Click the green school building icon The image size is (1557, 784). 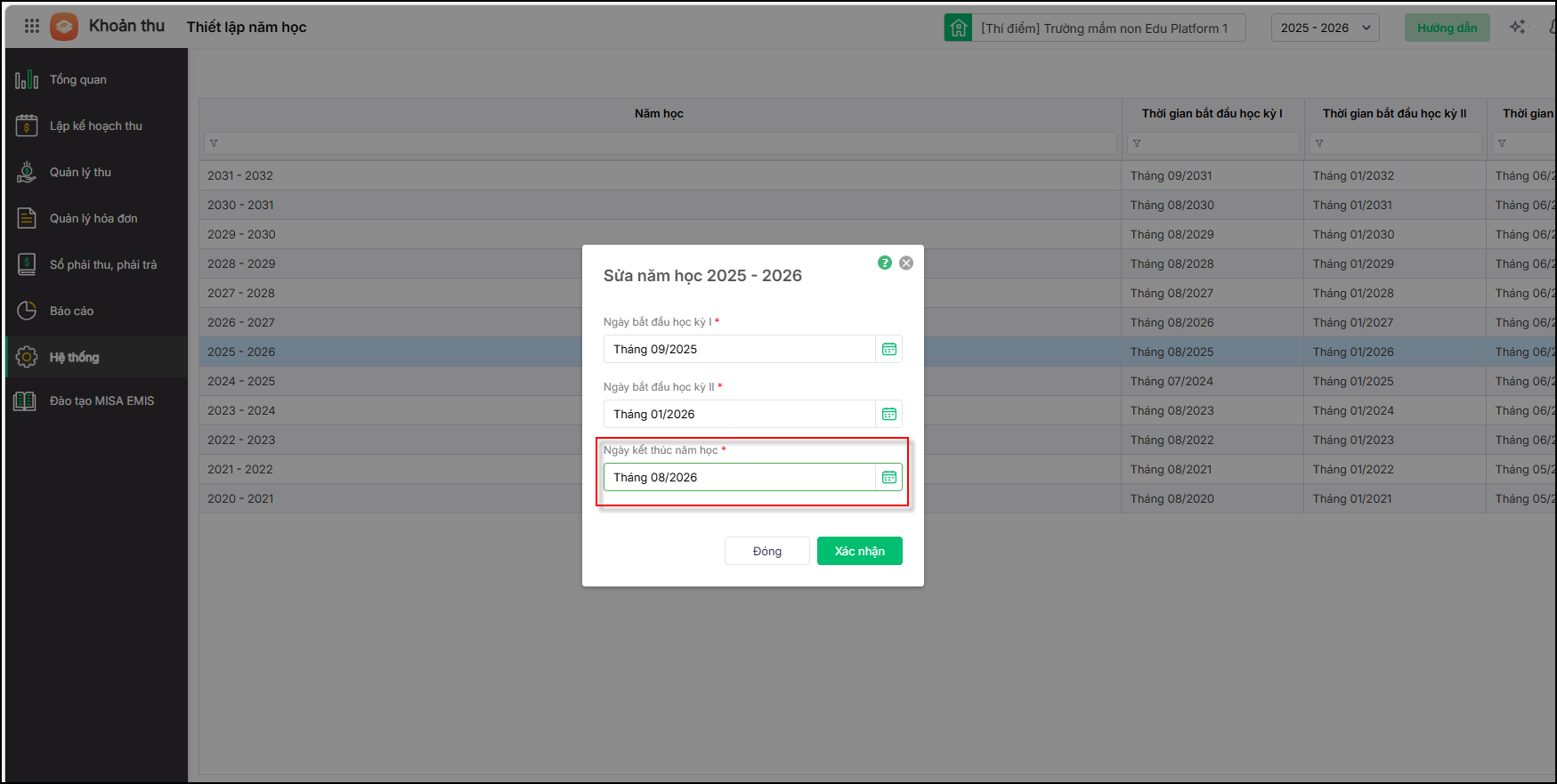(958, 28)
